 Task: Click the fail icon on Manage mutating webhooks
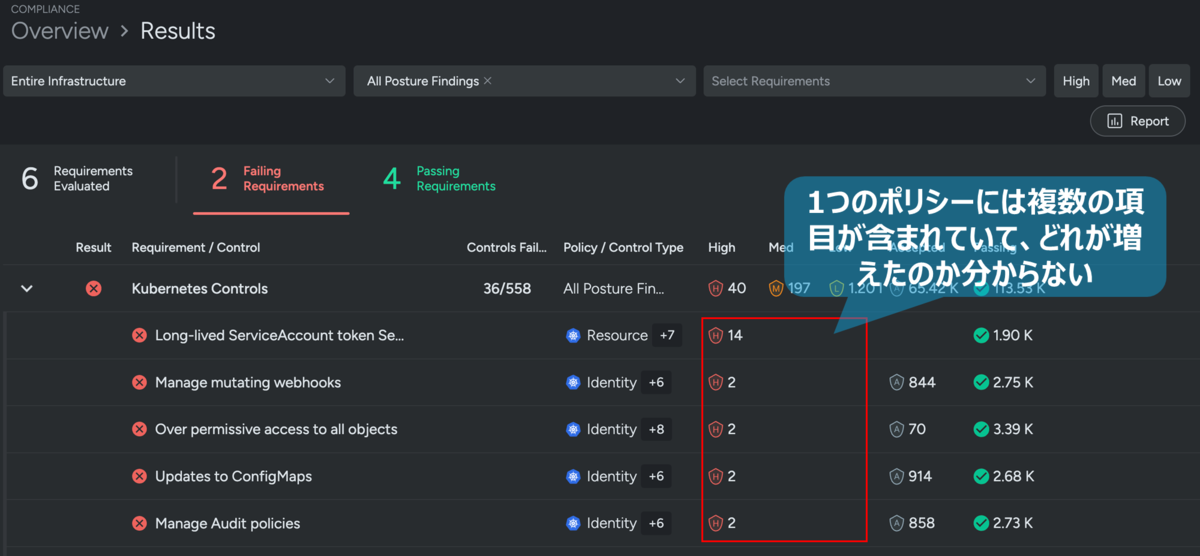[x=140, y=383]
